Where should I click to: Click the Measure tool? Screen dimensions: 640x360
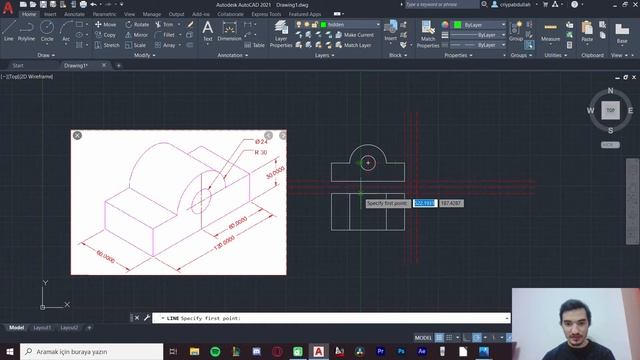click(551, 31)
